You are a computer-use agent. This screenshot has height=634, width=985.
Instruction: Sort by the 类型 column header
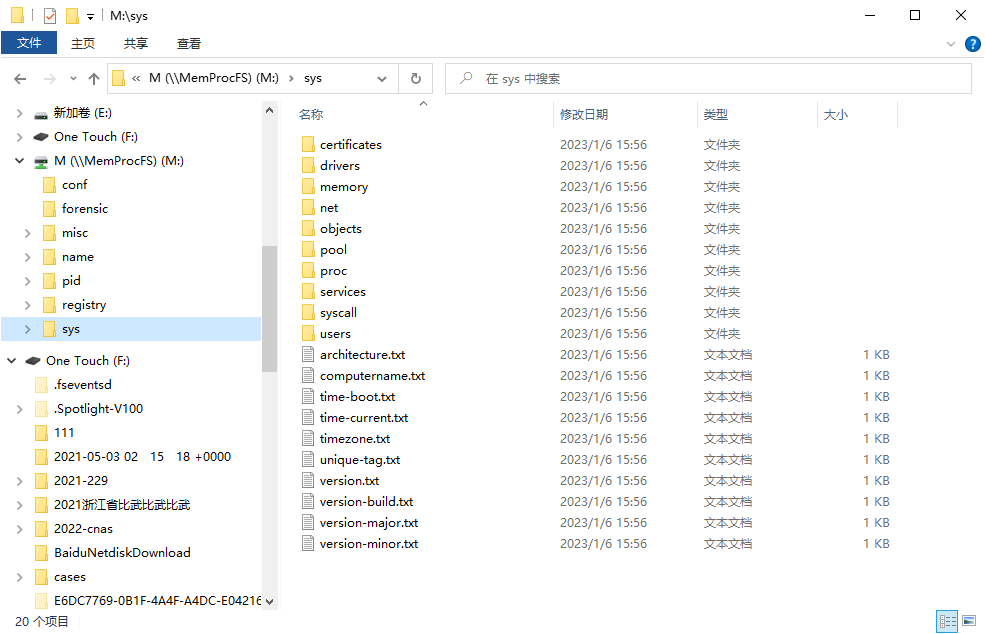716,114
